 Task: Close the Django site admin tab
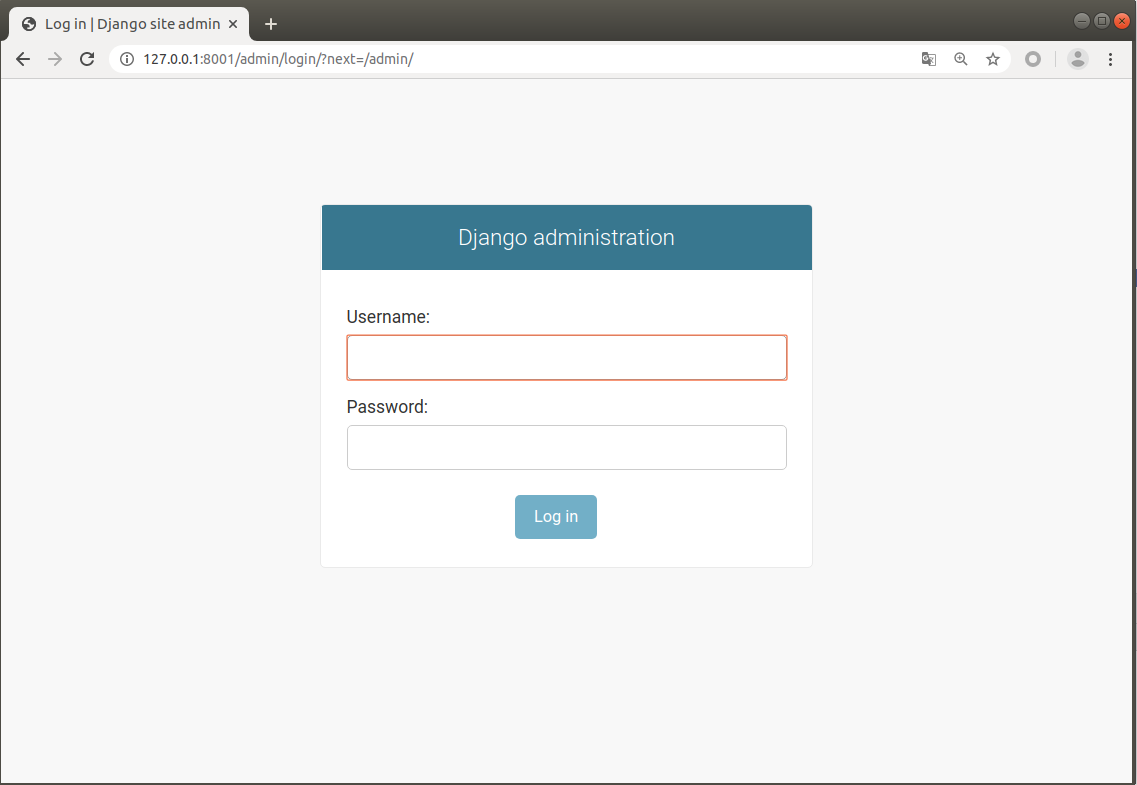pyautogui.click(x=233, y=24)
